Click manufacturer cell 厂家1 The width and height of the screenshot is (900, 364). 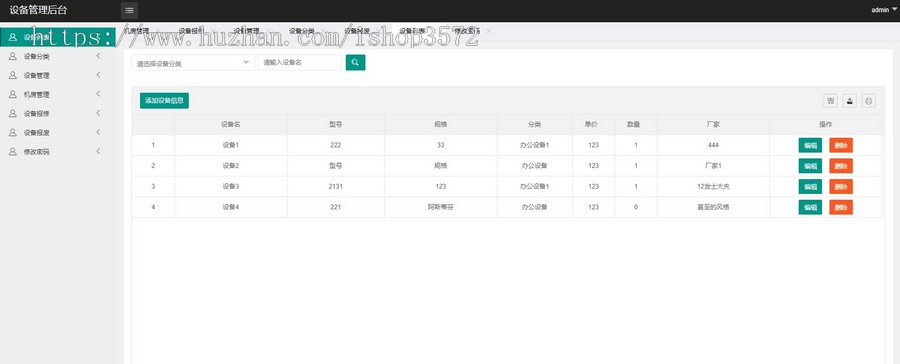(713, 166)
